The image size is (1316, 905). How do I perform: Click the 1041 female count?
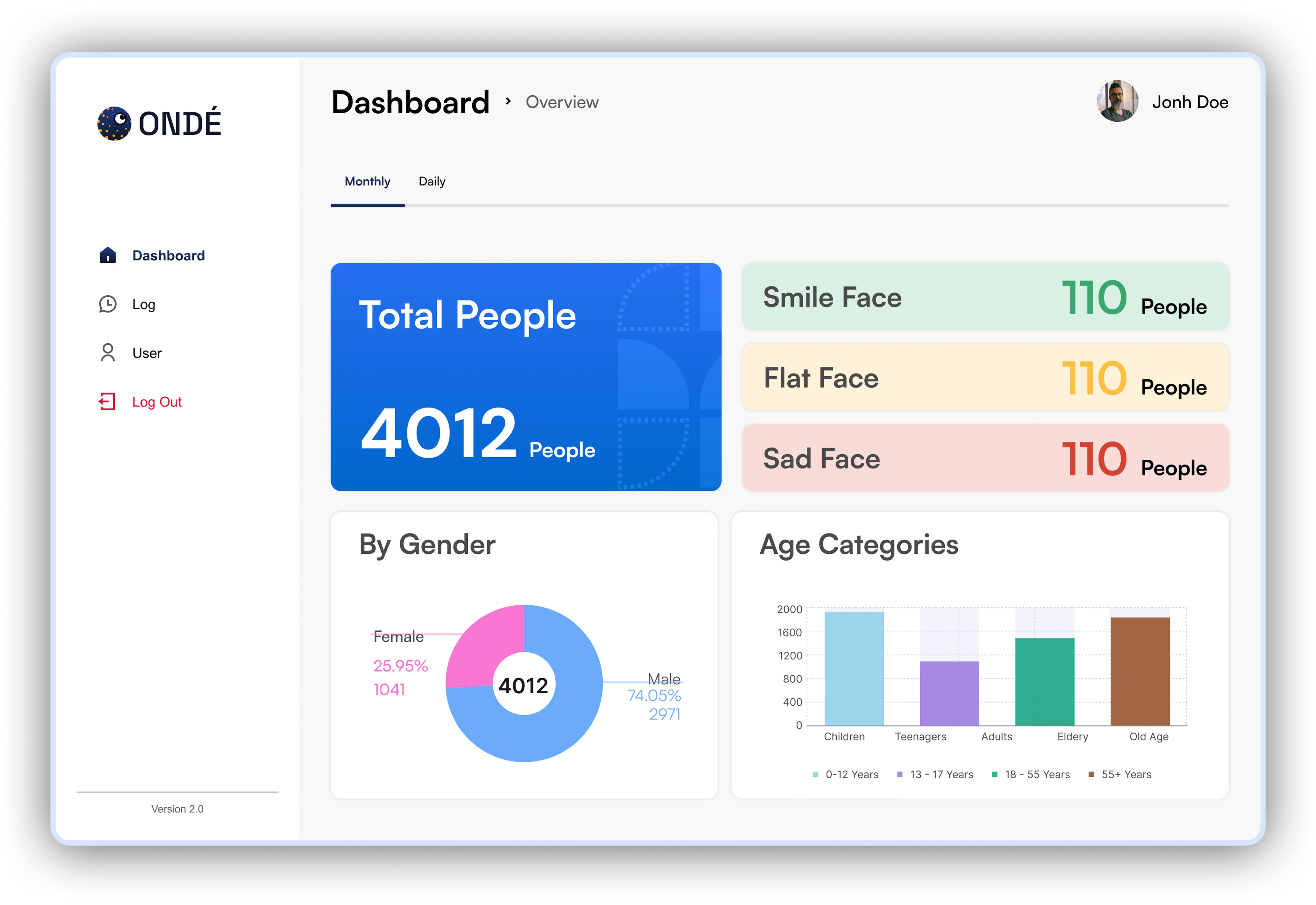[x=389, y=689]
